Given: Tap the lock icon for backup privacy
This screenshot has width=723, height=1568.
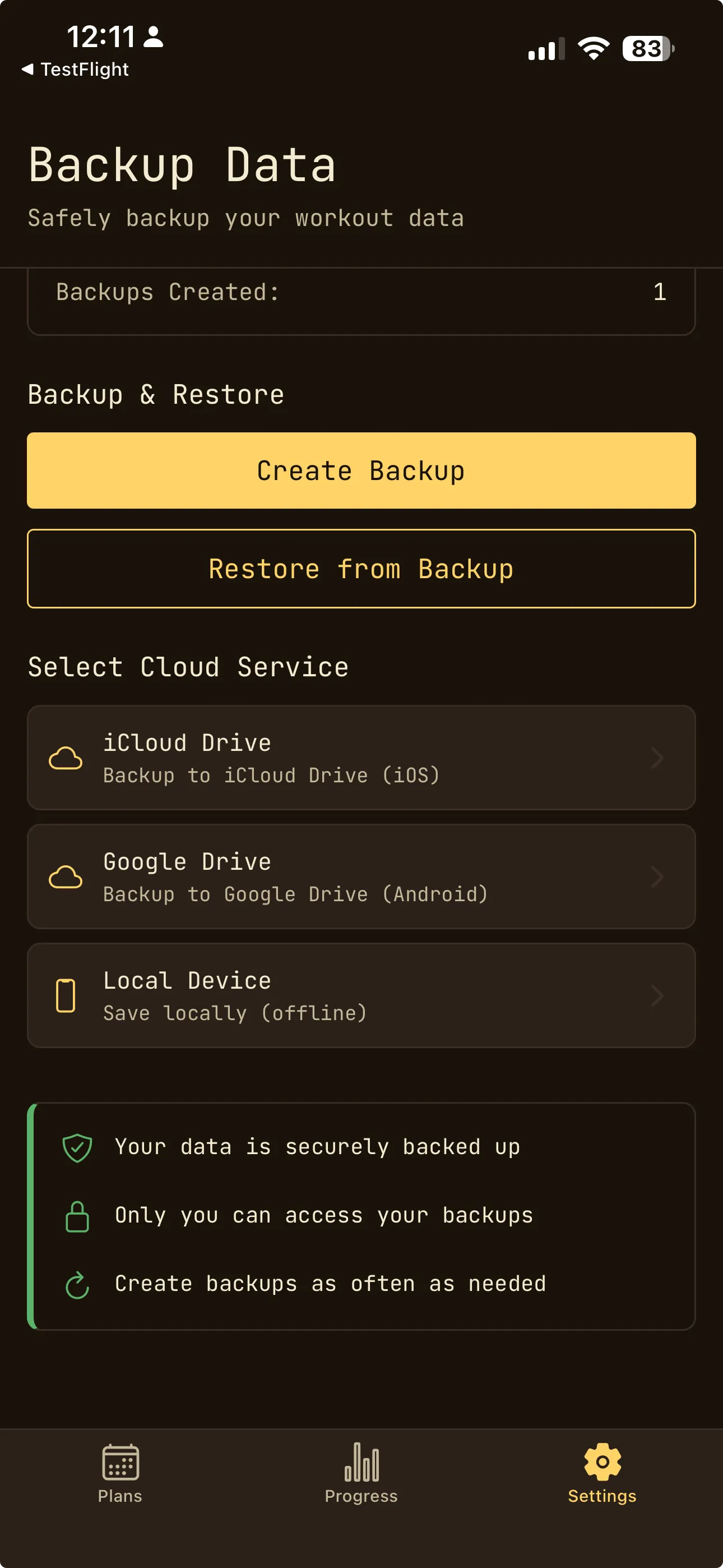Looking at the screenshot, I should click(77, 1215).
